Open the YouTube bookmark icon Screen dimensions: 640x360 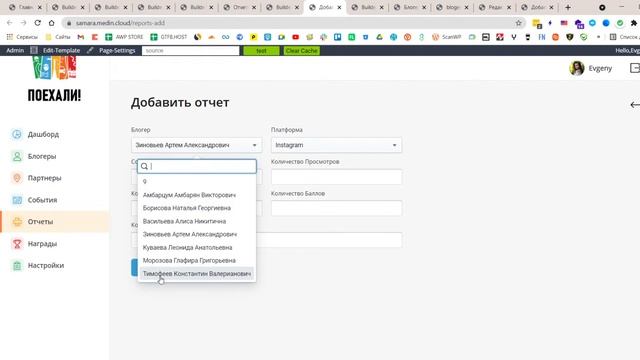click(x=296, y=37)
